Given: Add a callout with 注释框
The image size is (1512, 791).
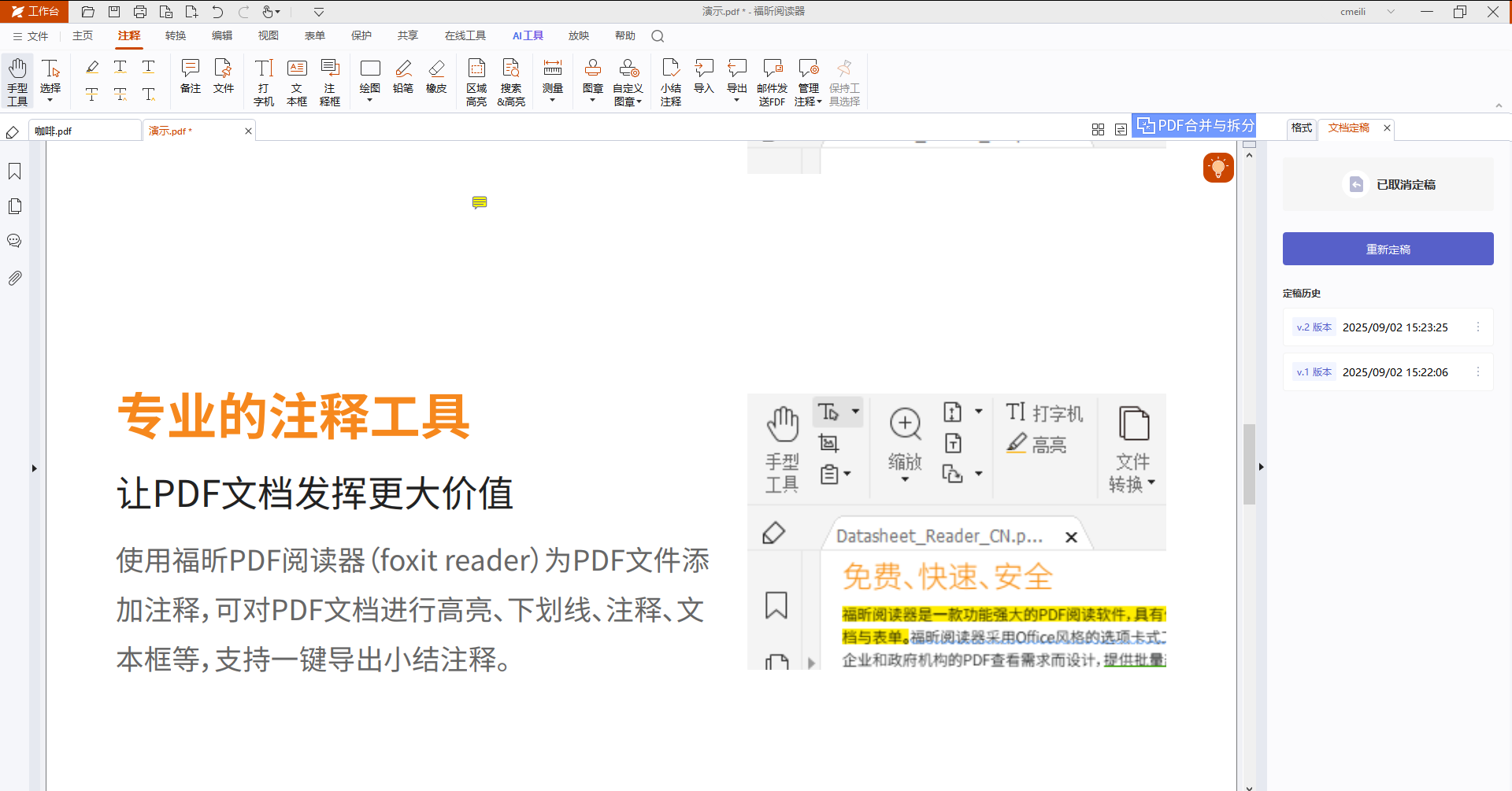Looking at the screenshot, I should point(330,82).
